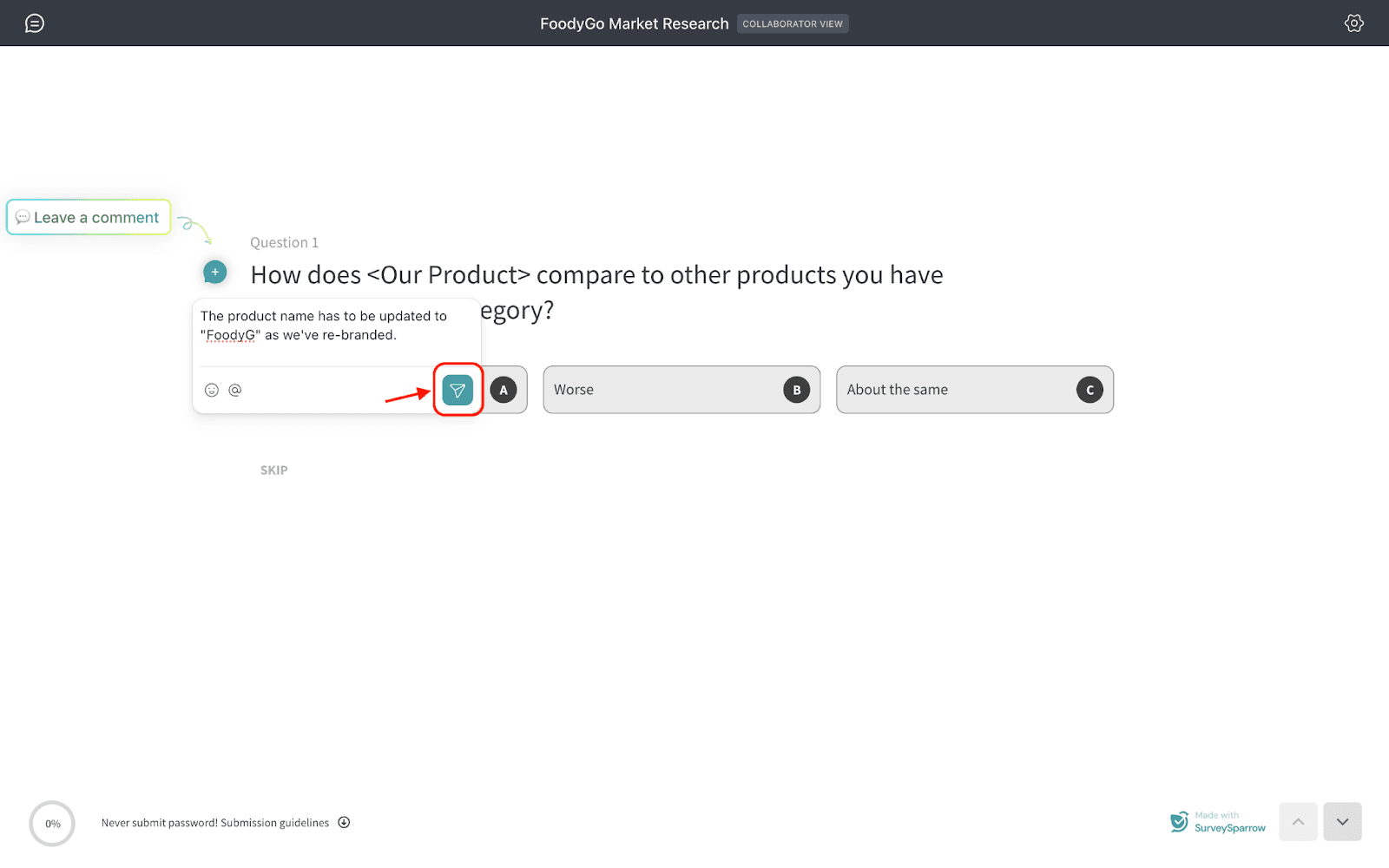The height and width of the screenshot is (868, 1389).
Task: Click the 0% progress circle
Action: pos(52,824)
